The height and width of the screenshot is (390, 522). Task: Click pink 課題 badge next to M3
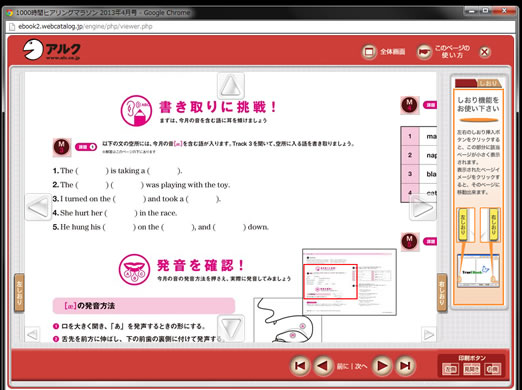coord(86,147)
